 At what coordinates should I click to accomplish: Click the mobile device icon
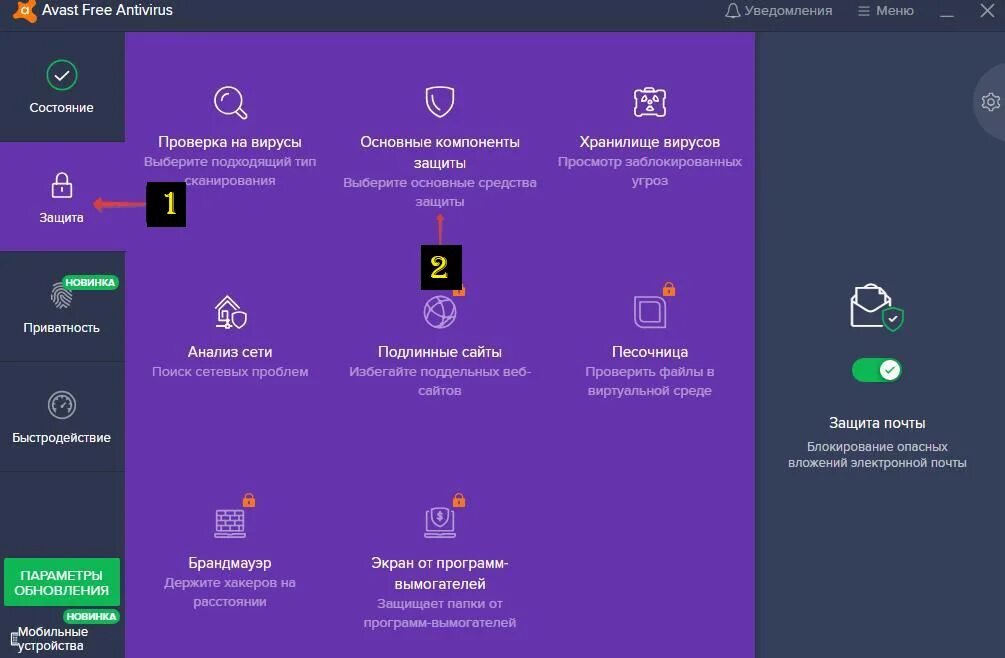(14, 639)
